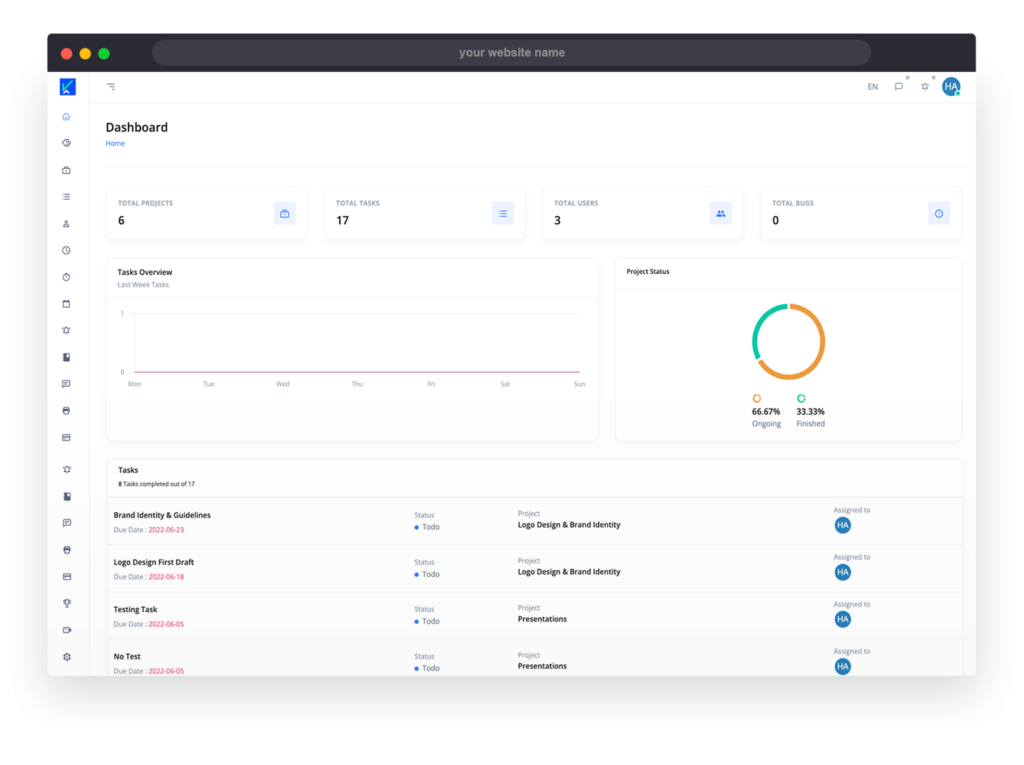Click the Kanban logo at the top-left

click(x=67, y=87)
